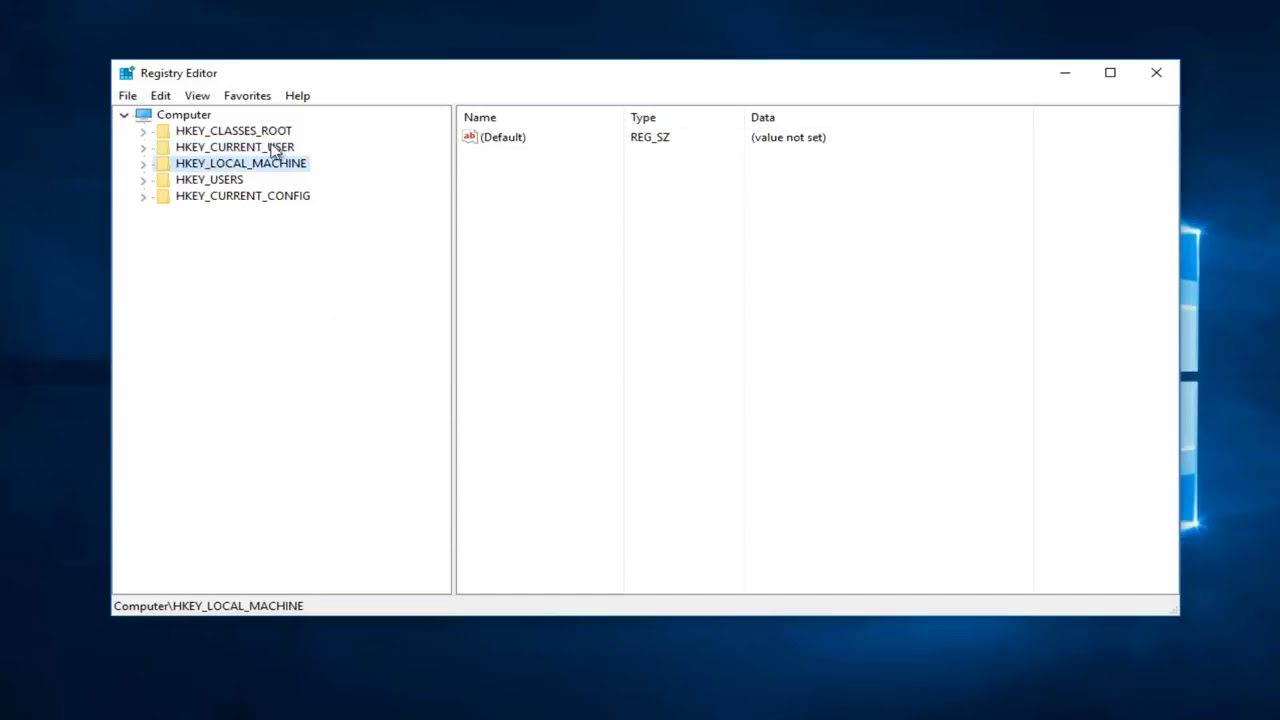This screenshot has width=1280, height=720.
Task: Sort by the Data column header
Action: [888, 117]
